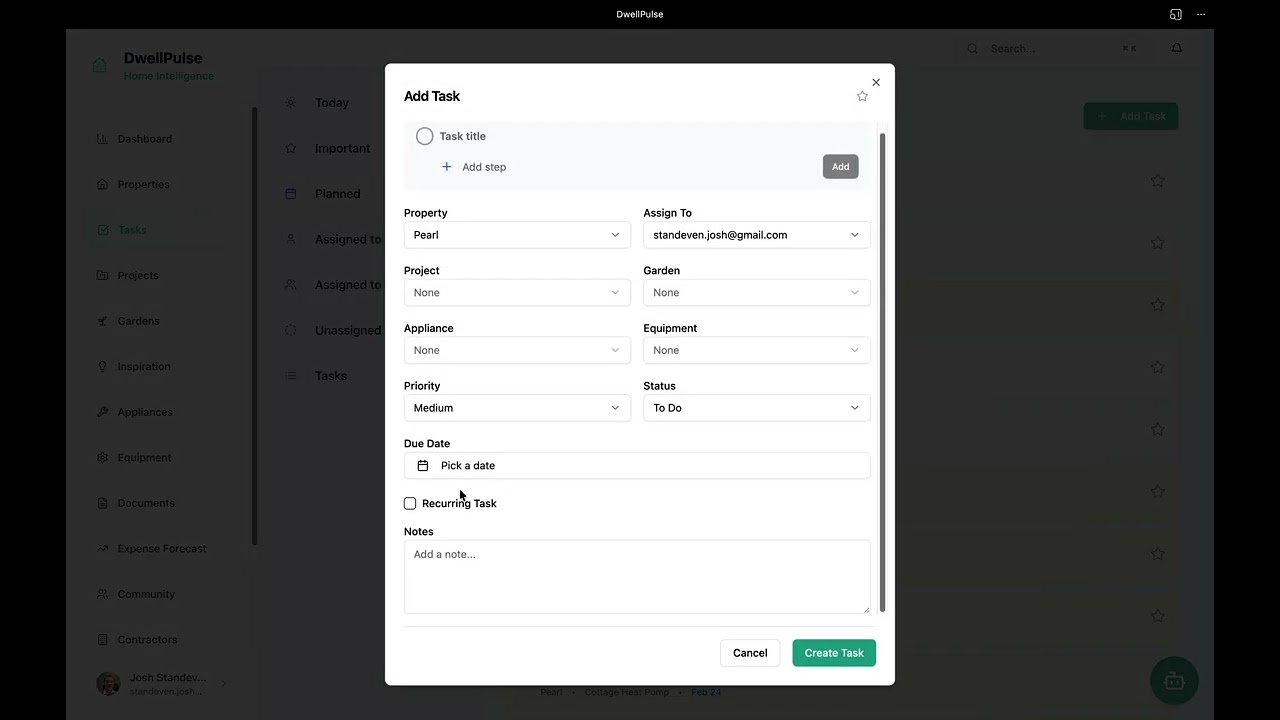Click the calendar icon in Due Date
Image resolution: width=1280 pixels, height=720 pixels.
(x=423, y=466)
